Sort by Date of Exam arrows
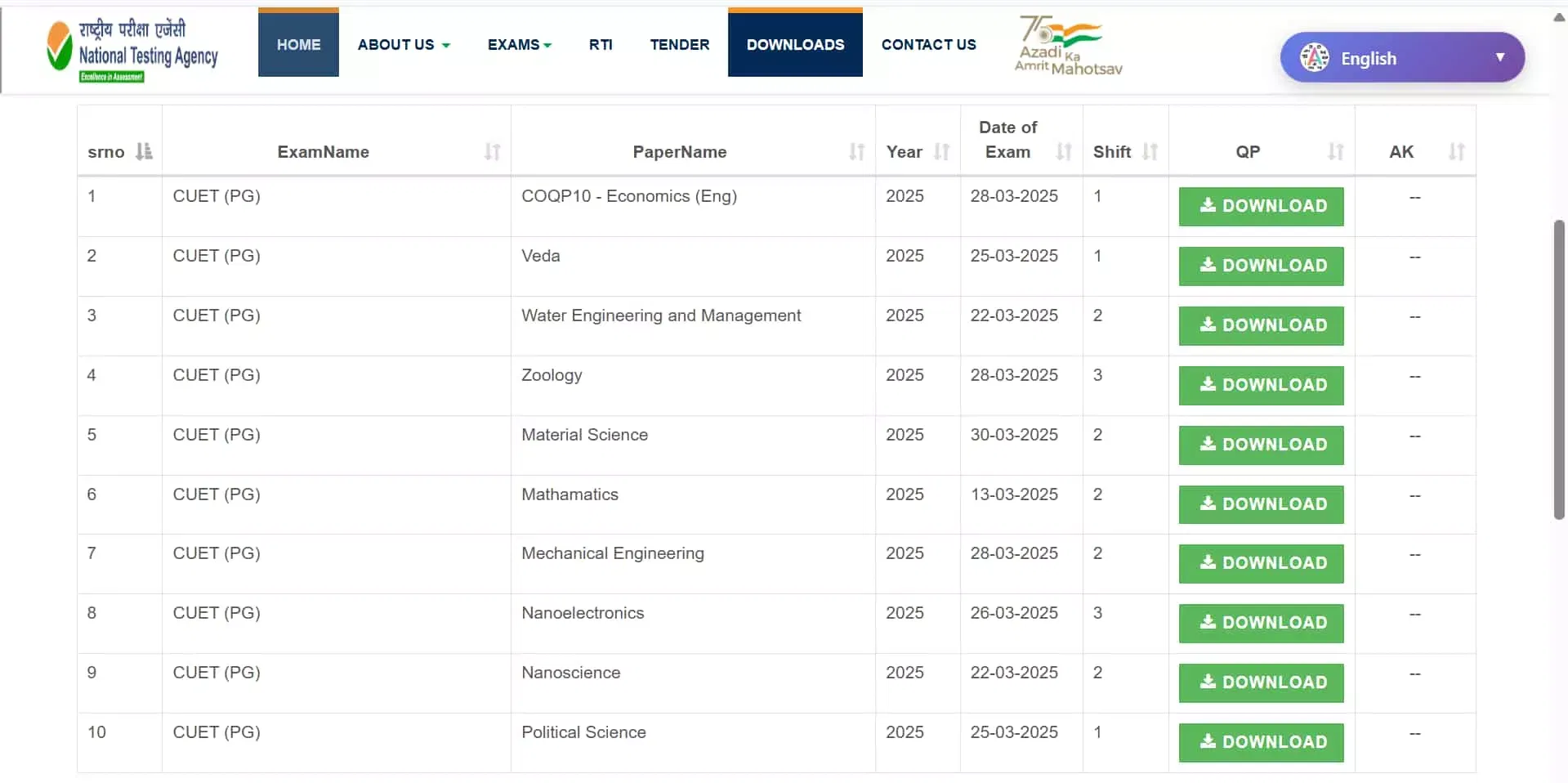 [x=1063, y=152]
